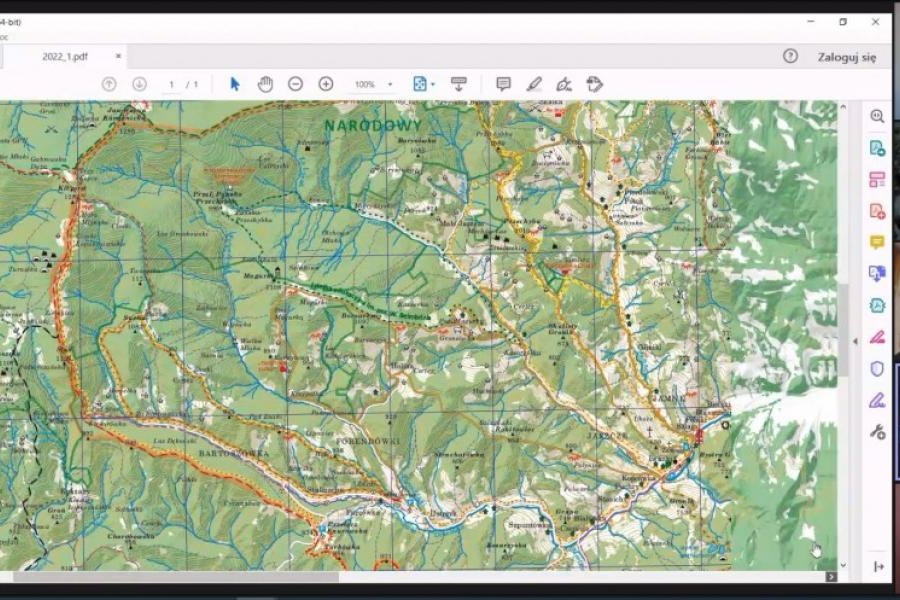Open the Sign document tool
Image resolution: width=900 pixels, height=600 pixels.
(x=564, y=84)
